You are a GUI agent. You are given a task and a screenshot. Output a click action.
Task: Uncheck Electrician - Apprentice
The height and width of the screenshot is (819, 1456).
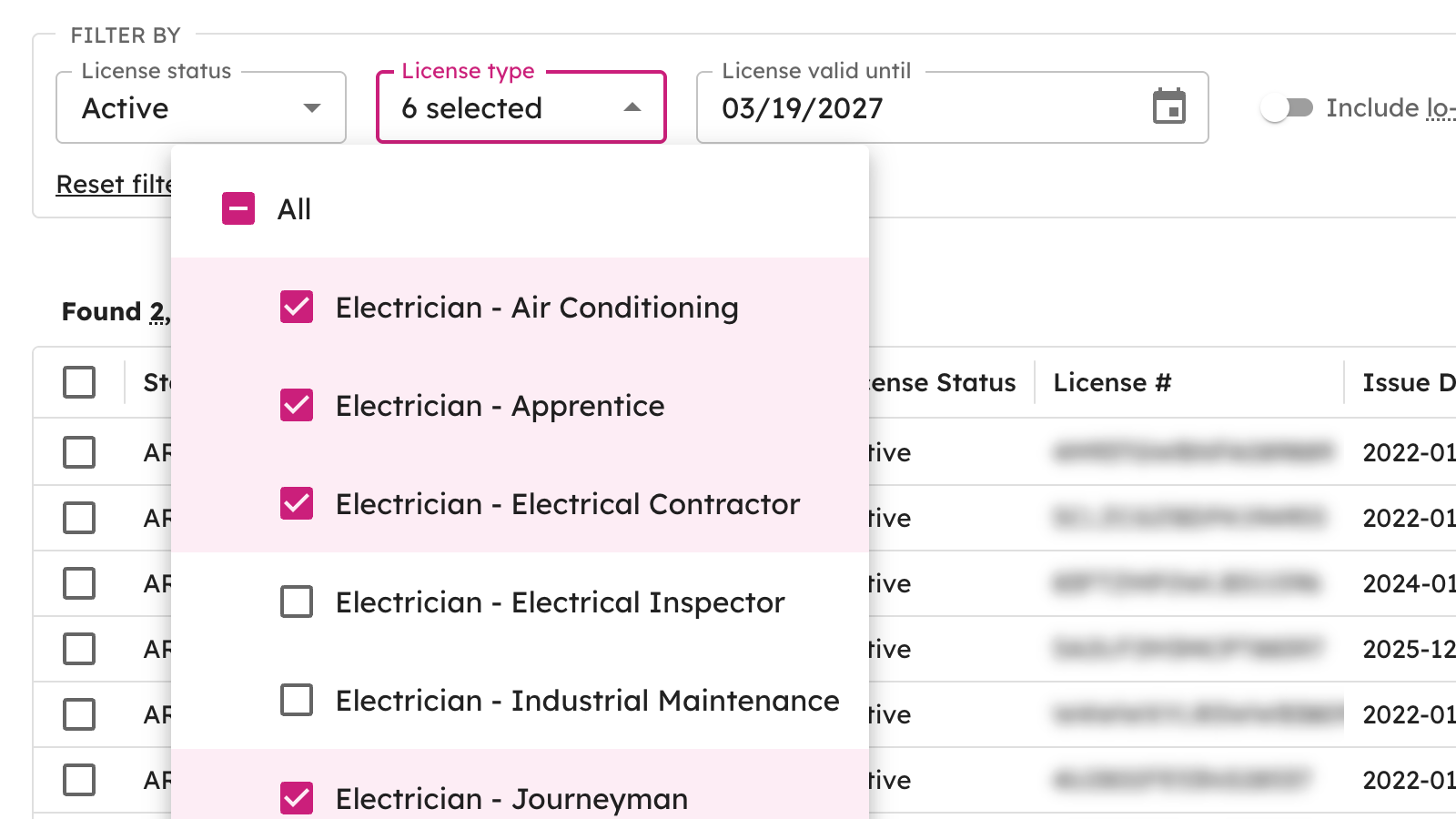tap(296, 406)
